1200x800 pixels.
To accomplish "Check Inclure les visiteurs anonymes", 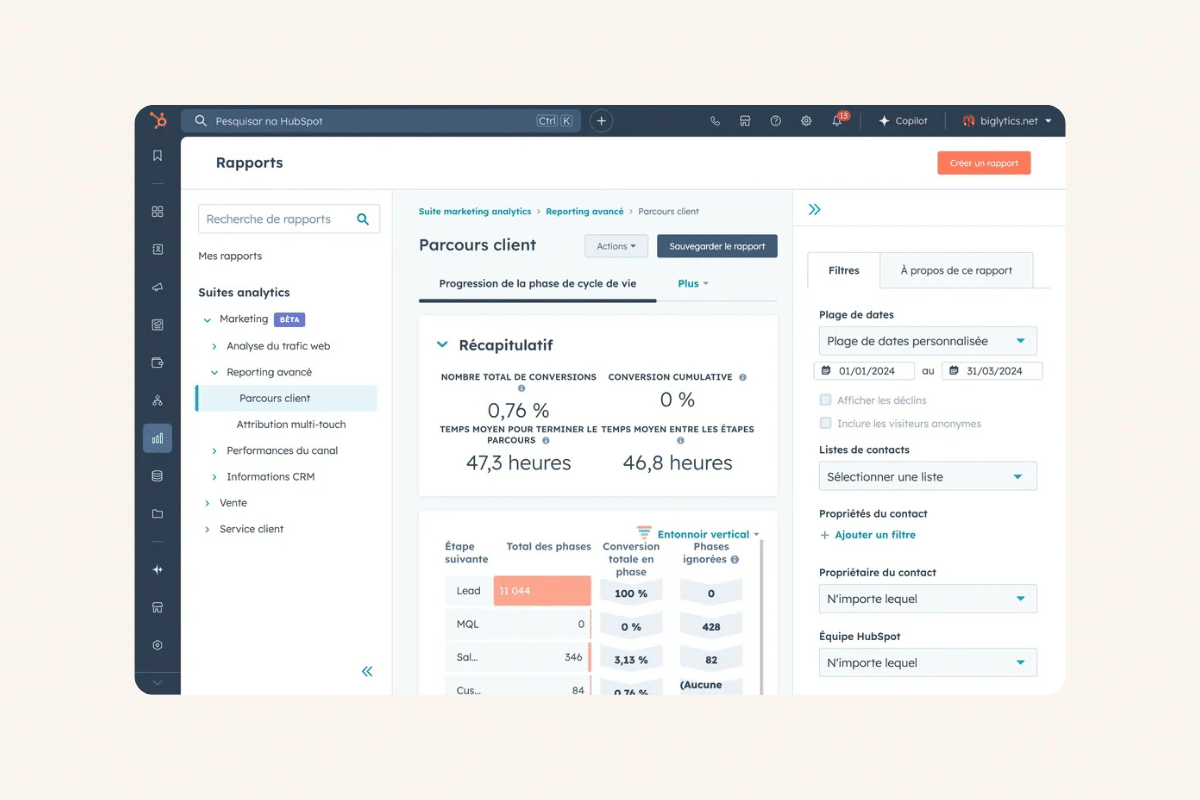I will (x=825, y=423).
